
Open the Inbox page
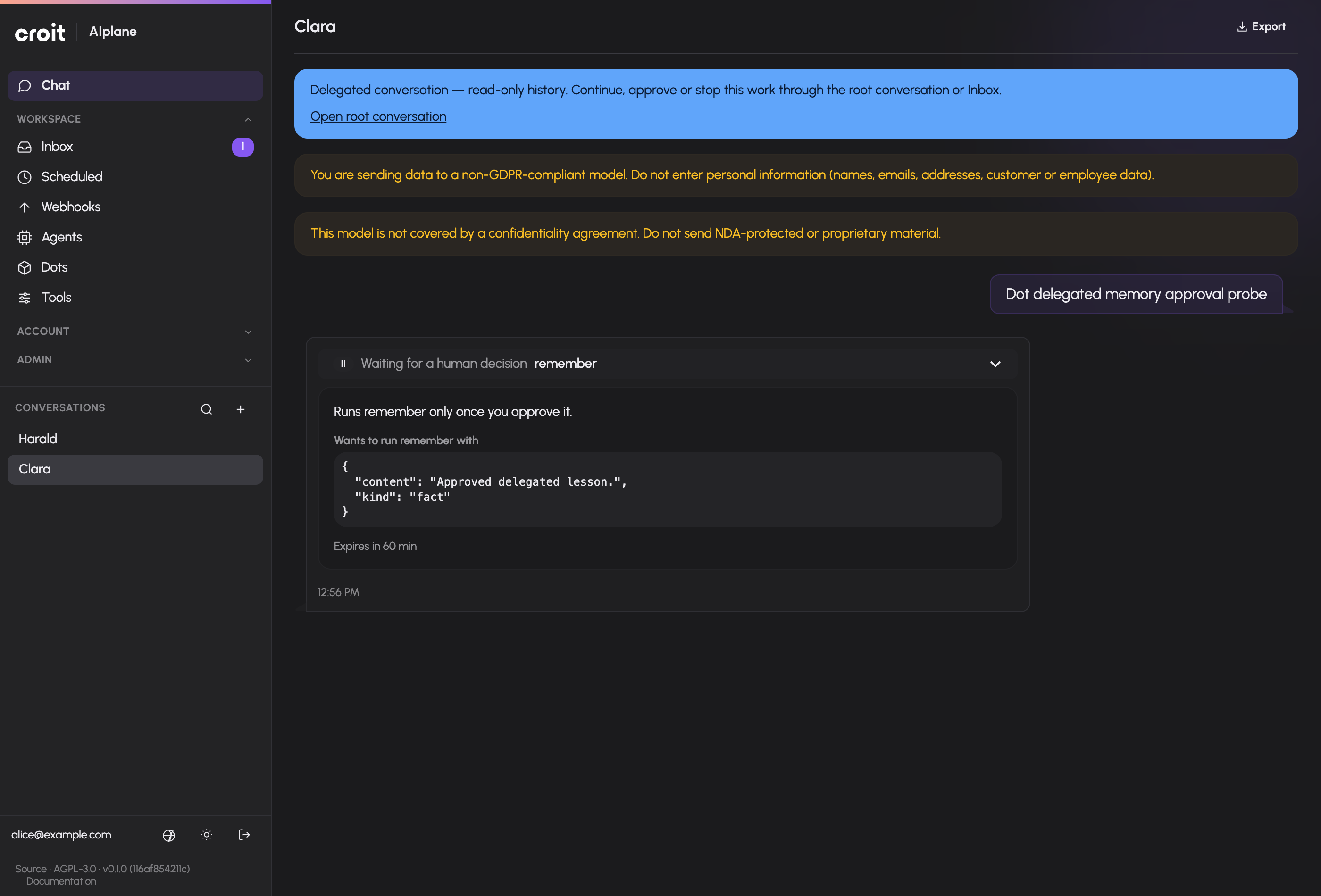point(135,147)
